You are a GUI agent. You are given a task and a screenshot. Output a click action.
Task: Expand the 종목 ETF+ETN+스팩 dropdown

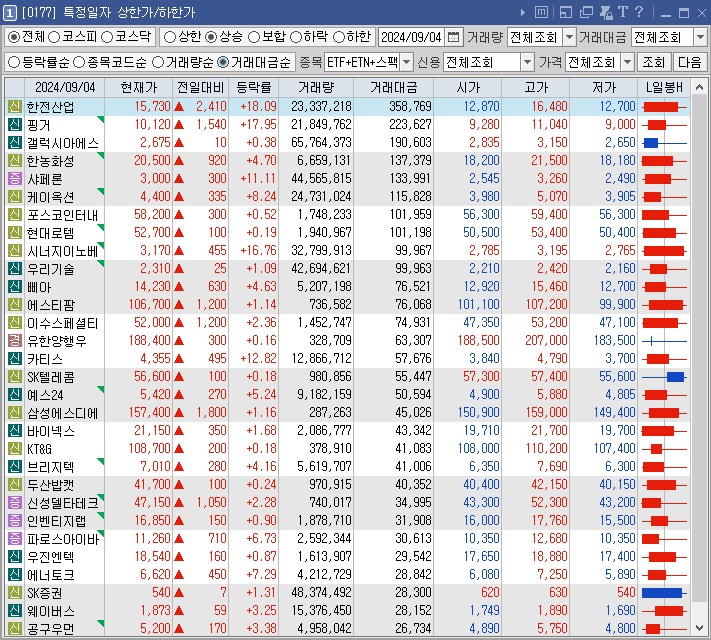[407, 63]
